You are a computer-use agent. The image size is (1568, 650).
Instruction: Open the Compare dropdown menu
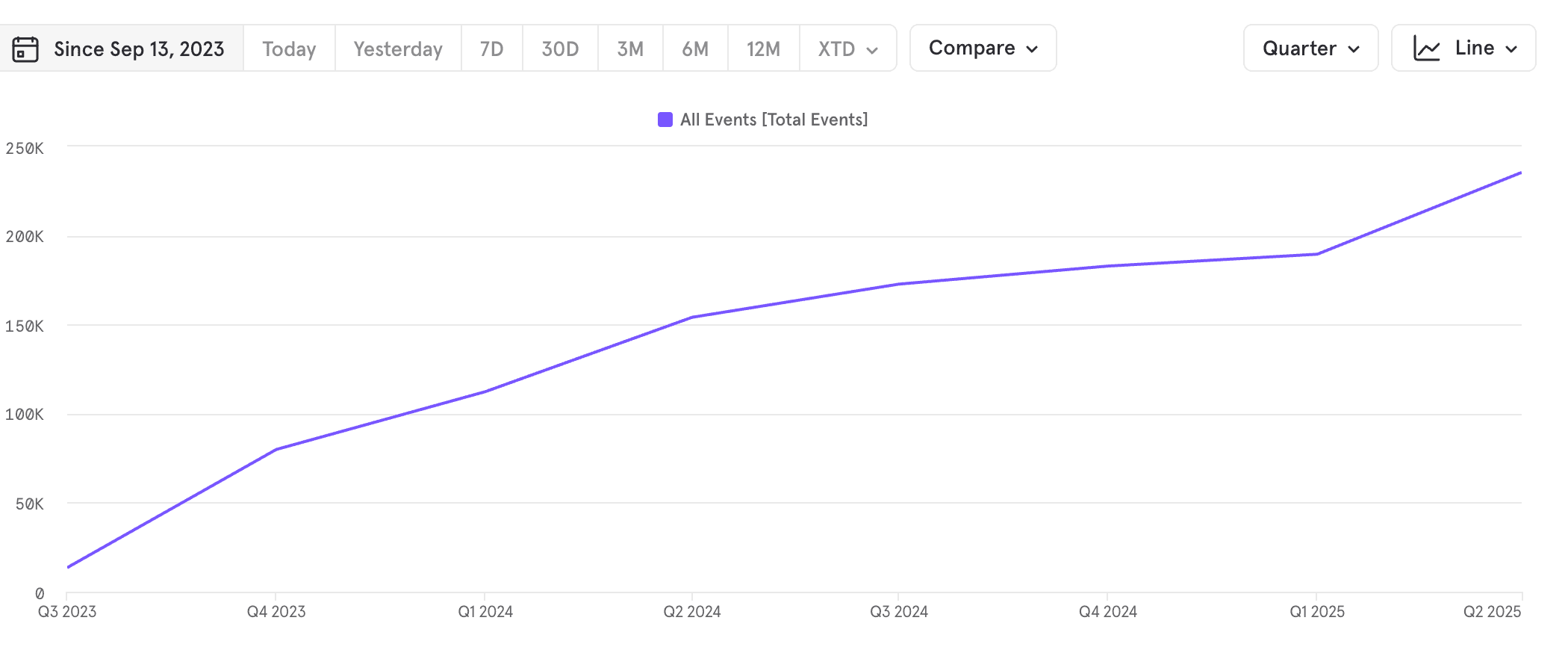pyautogui.click(x=983, y=49)
